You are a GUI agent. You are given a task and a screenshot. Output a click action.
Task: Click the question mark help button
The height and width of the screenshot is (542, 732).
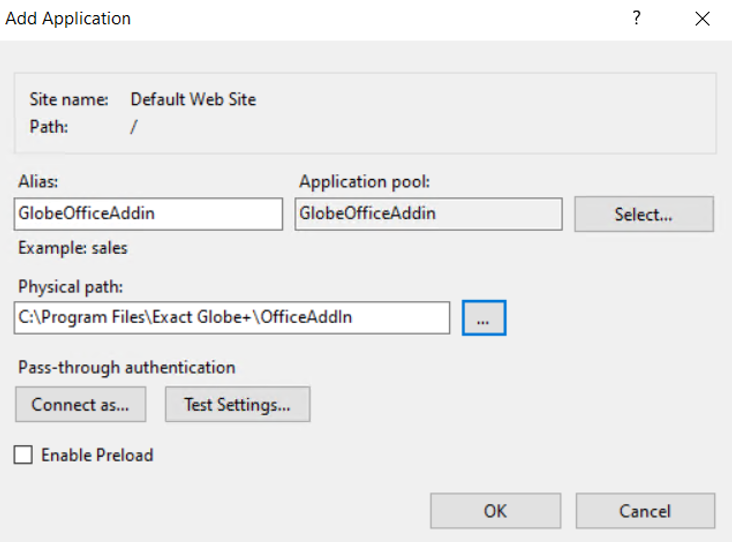[x=637, y=19]
